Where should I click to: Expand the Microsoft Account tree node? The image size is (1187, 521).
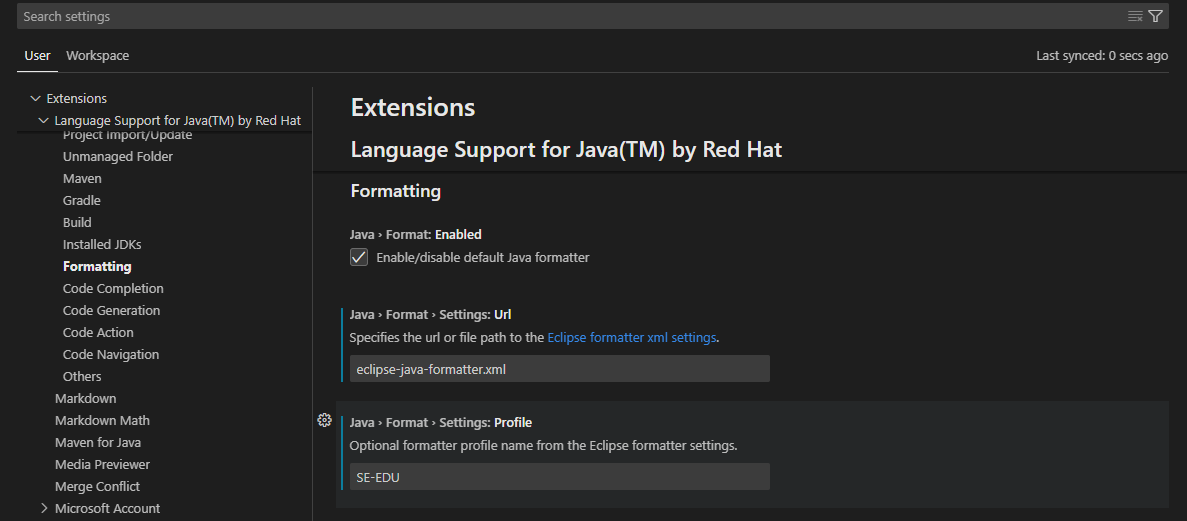43,508
